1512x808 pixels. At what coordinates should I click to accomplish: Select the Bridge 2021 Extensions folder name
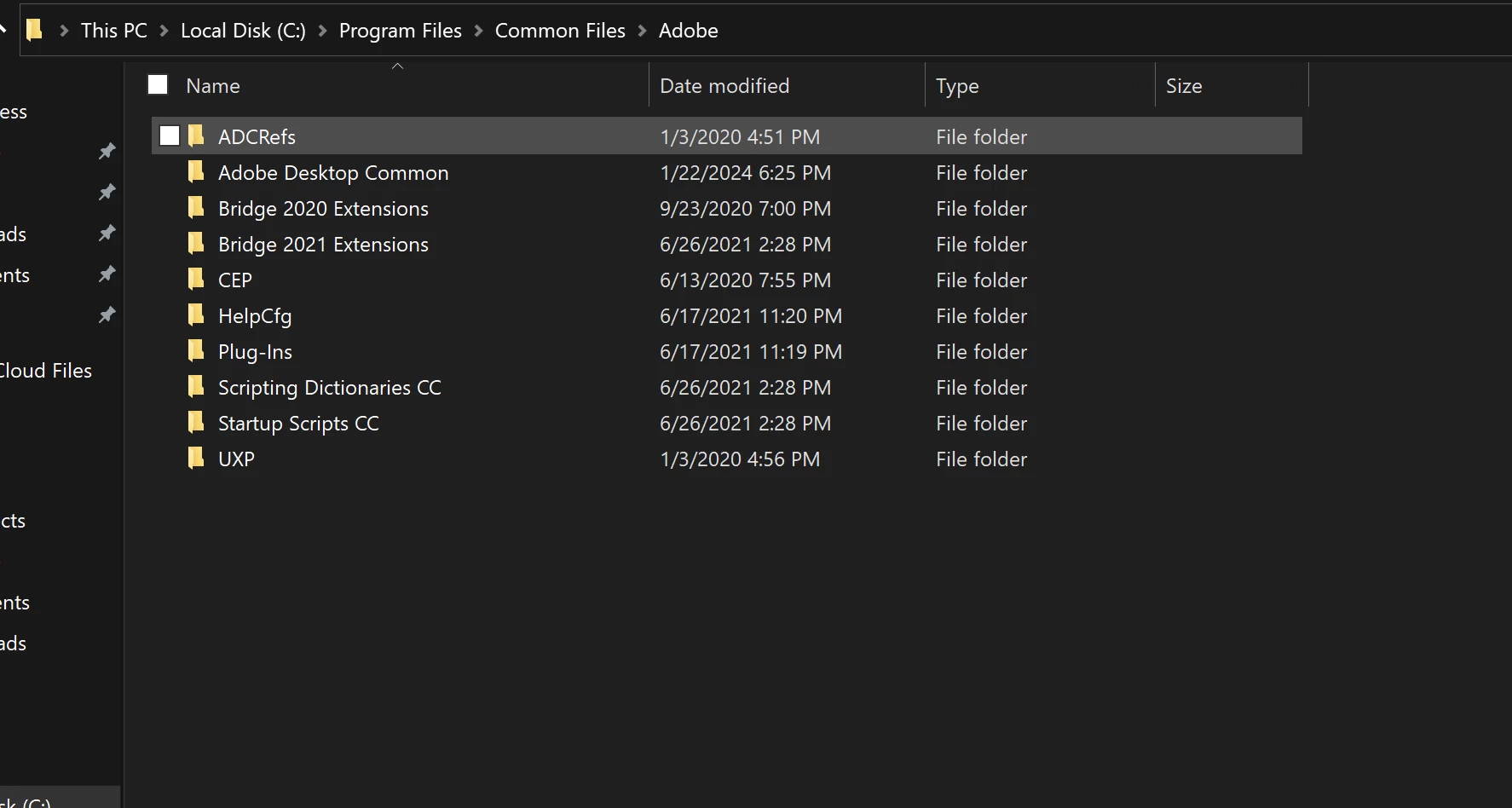point(323,244)
